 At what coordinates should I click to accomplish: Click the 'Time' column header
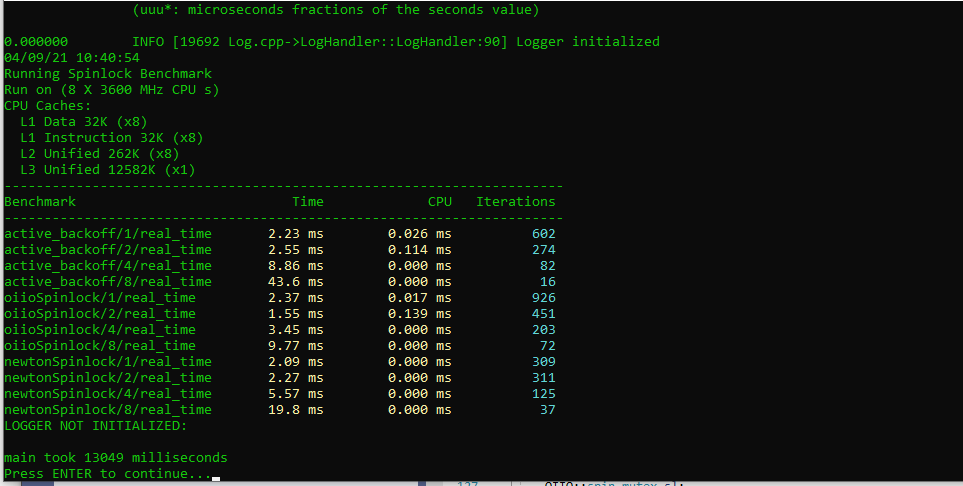308,202
